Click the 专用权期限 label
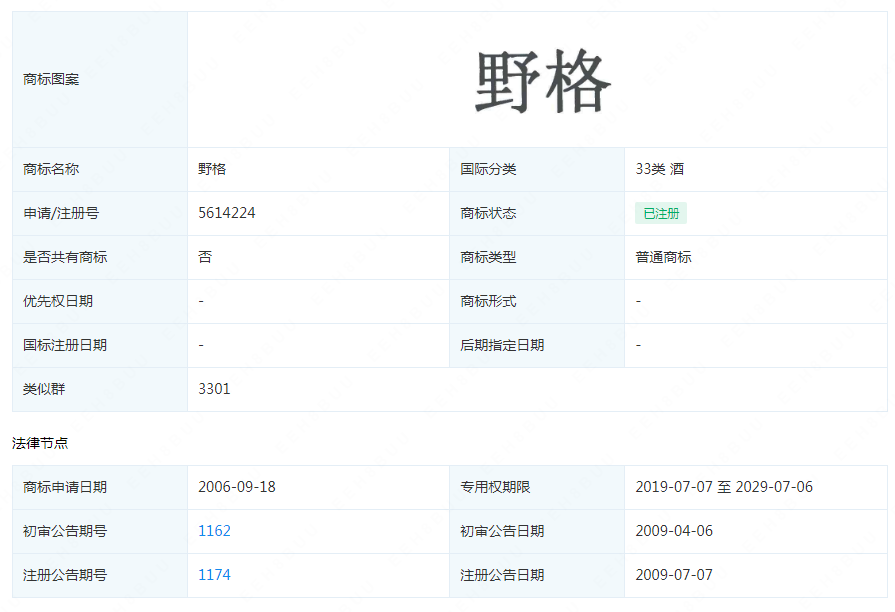Viewport: 895px width, 612px height. (495, 487)
